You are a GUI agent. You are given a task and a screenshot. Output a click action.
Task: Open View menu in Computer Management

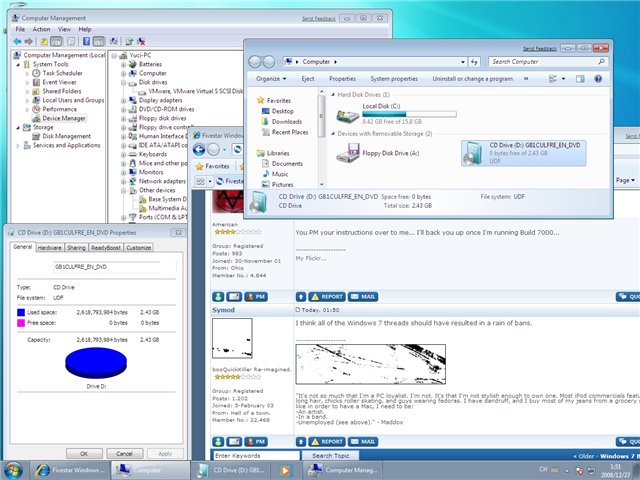(x=64, y=29)
